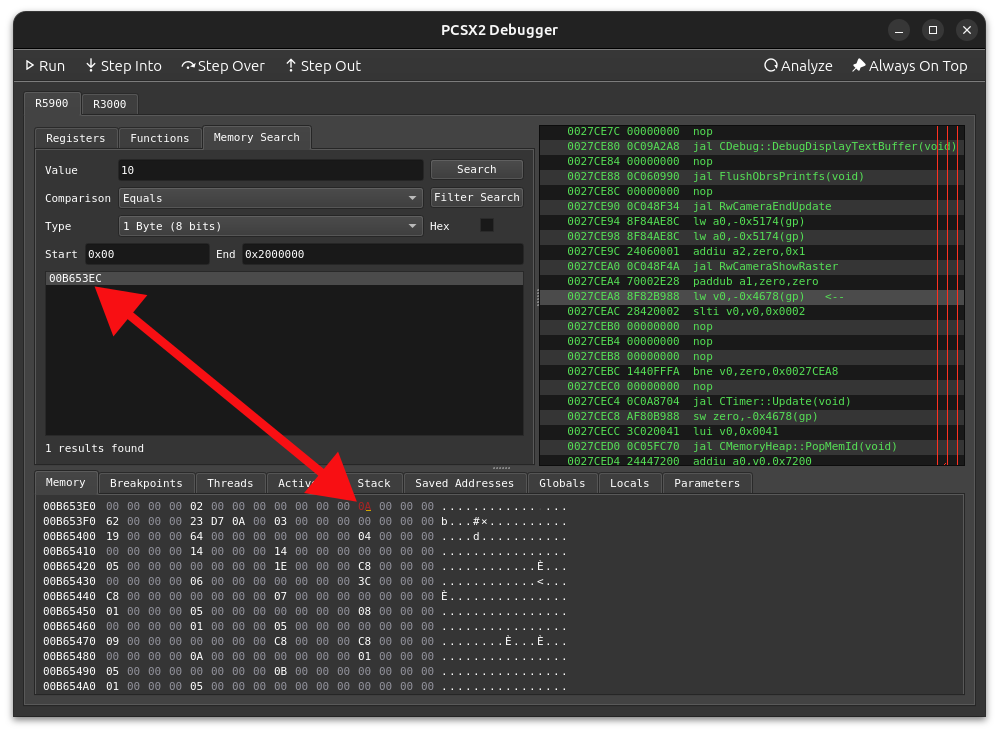Open the Parameters tab
The image size is (999, 733).
tap(707, 483)
